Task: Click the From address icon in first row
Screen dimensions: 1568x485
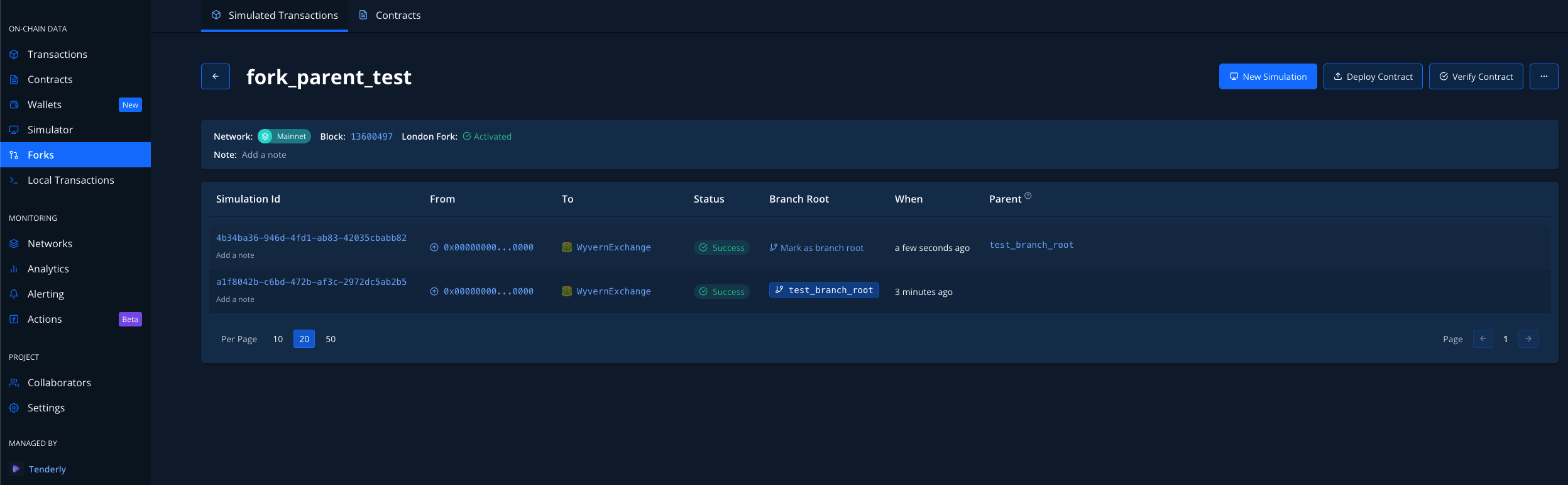Action: (x=434, y=247)
